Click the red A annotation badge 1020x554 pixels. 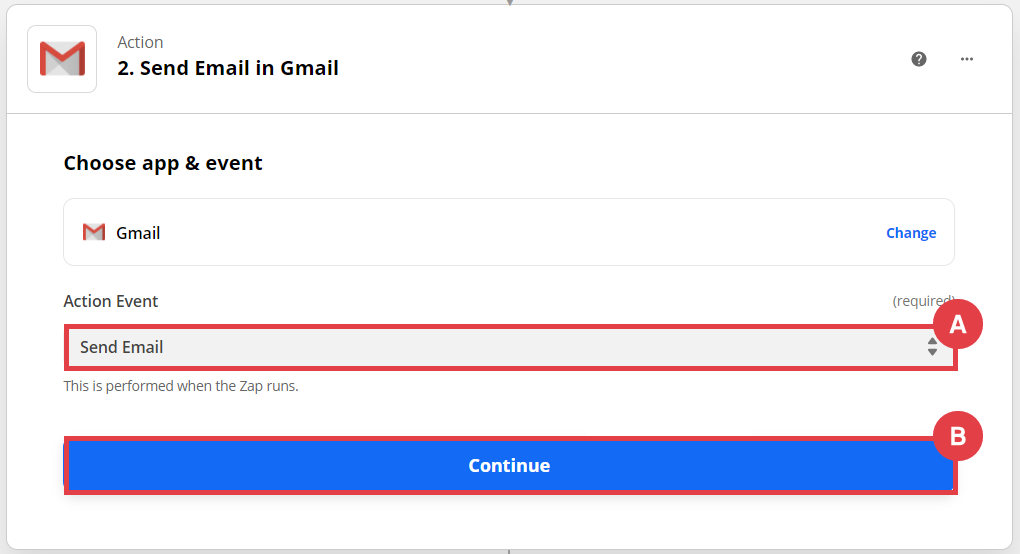[957, 324]
